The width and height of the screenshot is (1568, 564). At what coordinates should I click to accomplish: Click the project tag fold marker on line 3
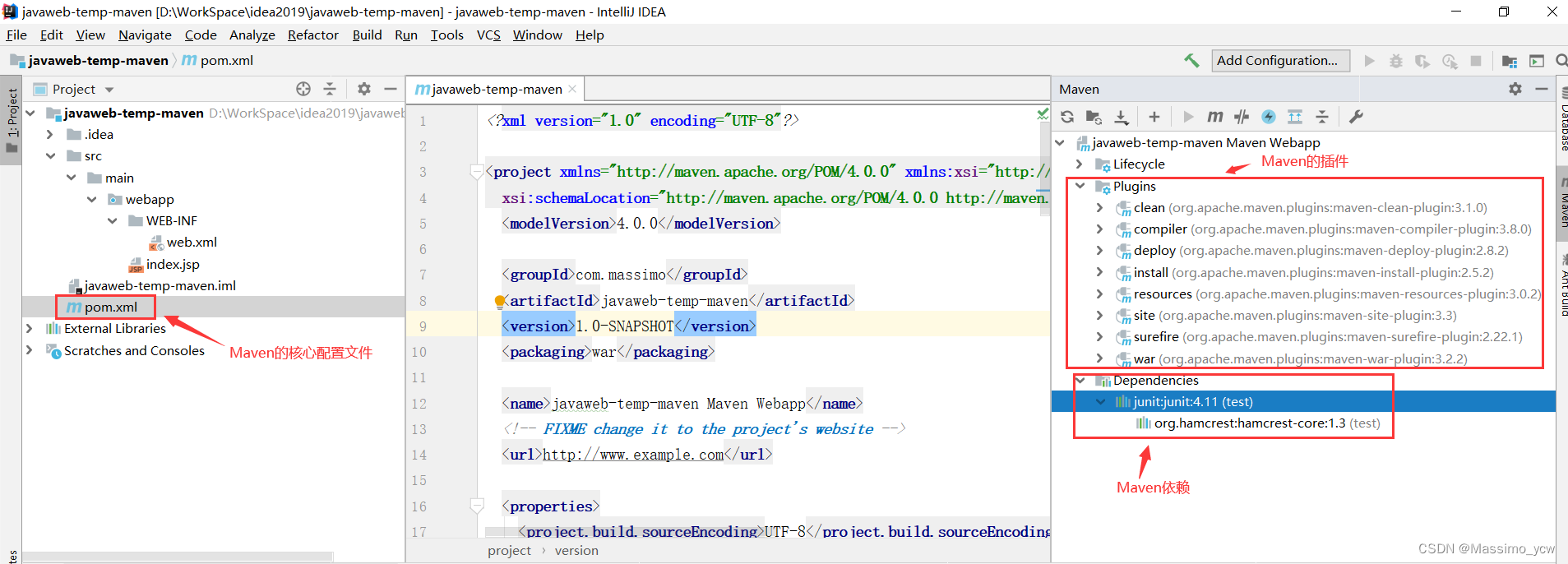pyautogui.click(x=476, y=172)
